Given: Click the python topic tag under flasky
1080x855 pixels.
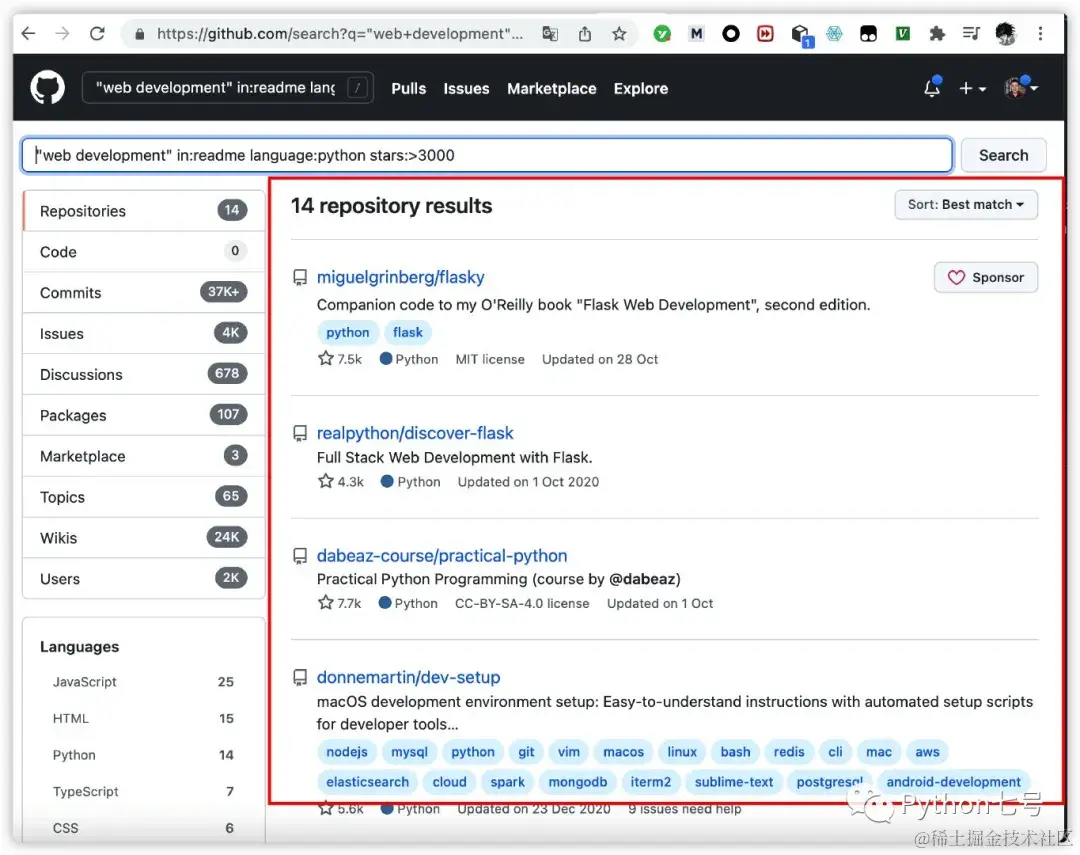Looking at the screenshot, I should tap(348, 332).
